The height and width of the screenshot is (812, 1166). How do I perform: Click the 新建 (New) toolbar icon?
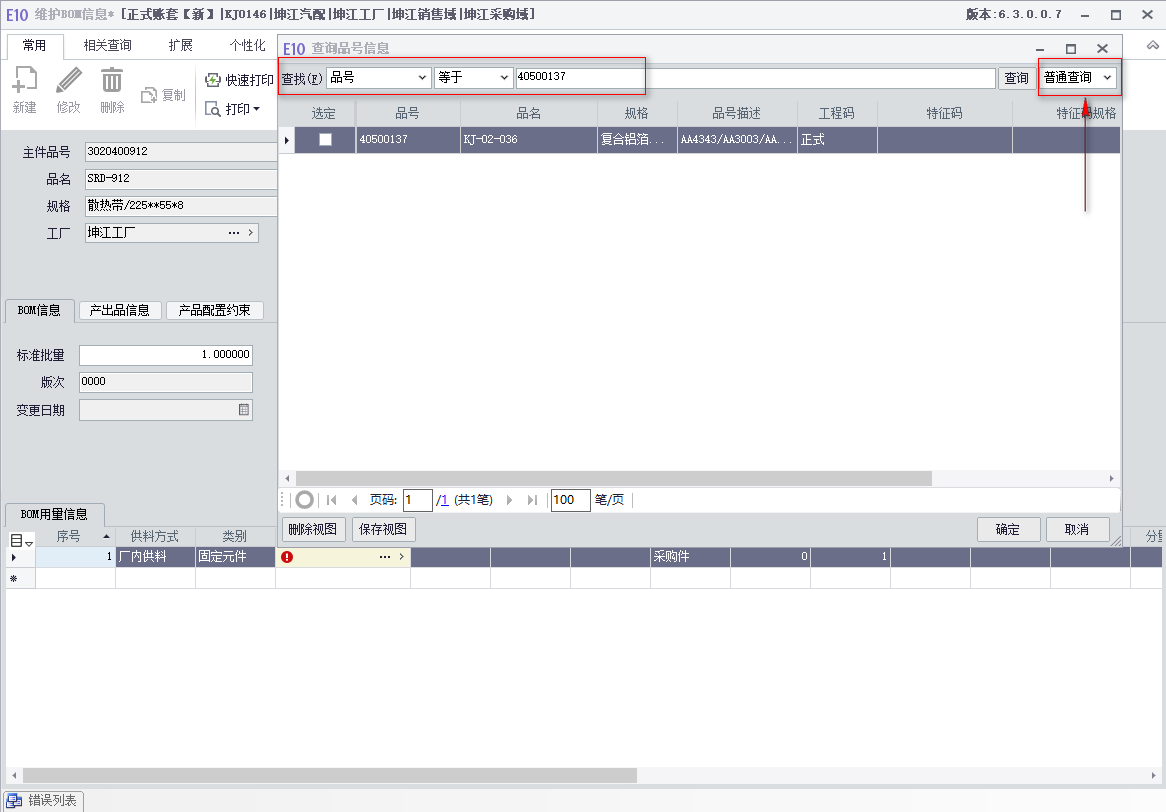(25, 80)
